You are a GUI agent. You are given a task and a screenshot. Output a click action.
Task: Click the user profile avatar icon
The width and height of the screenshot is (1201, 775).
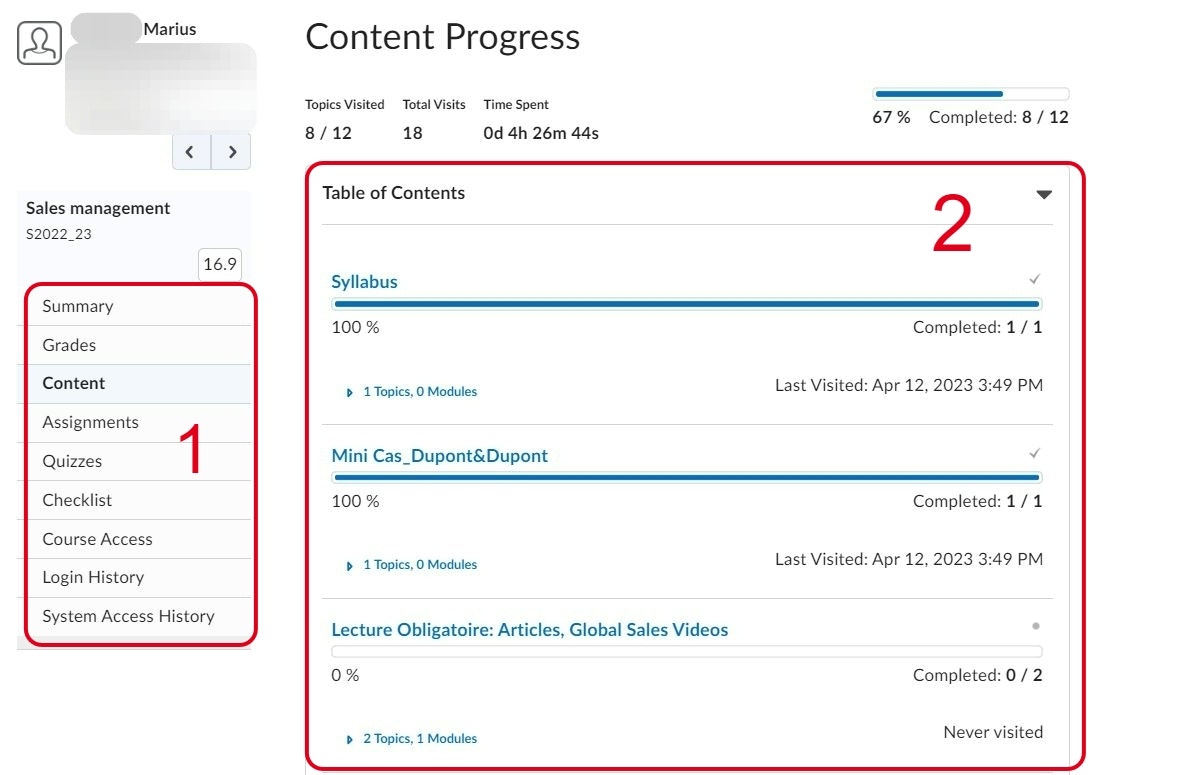pyautogui.click(x=40, y=43)
